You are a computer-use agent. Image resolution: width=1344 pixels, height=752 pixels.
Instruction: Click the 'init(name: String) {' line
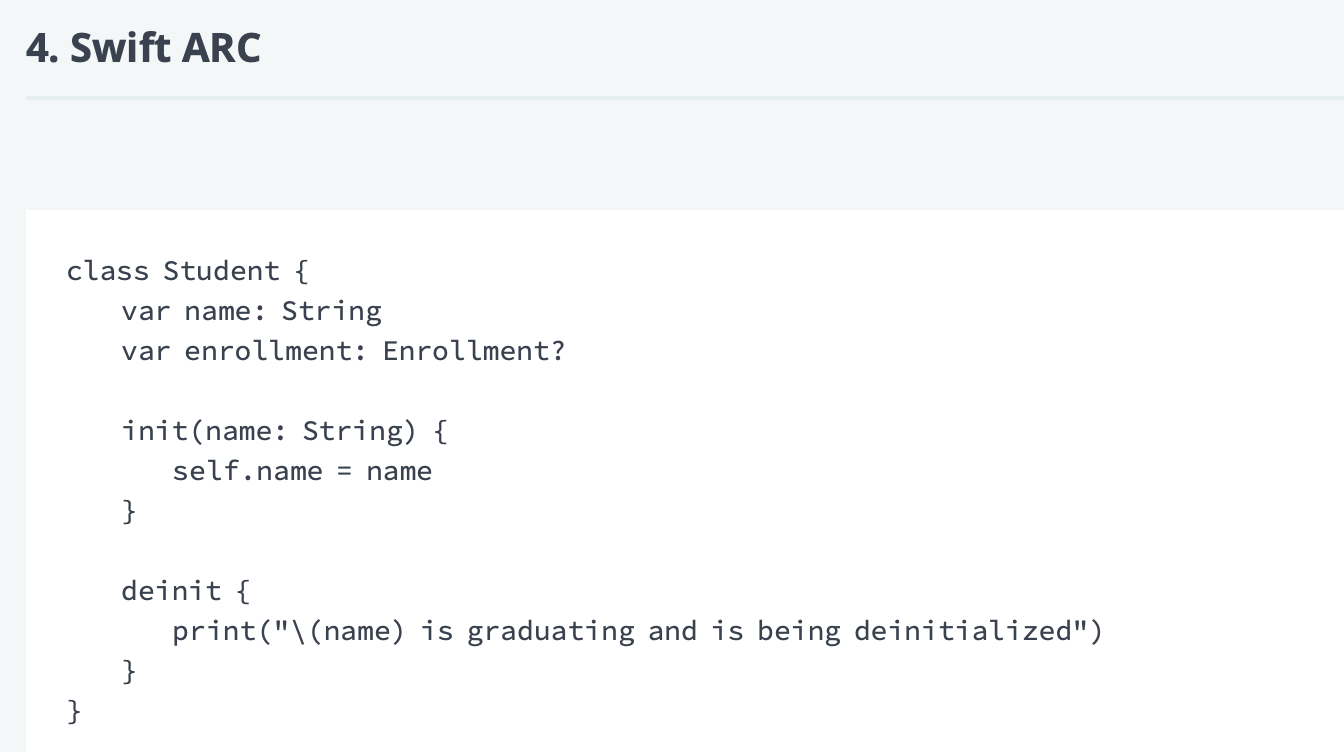(x=285, y=431)
